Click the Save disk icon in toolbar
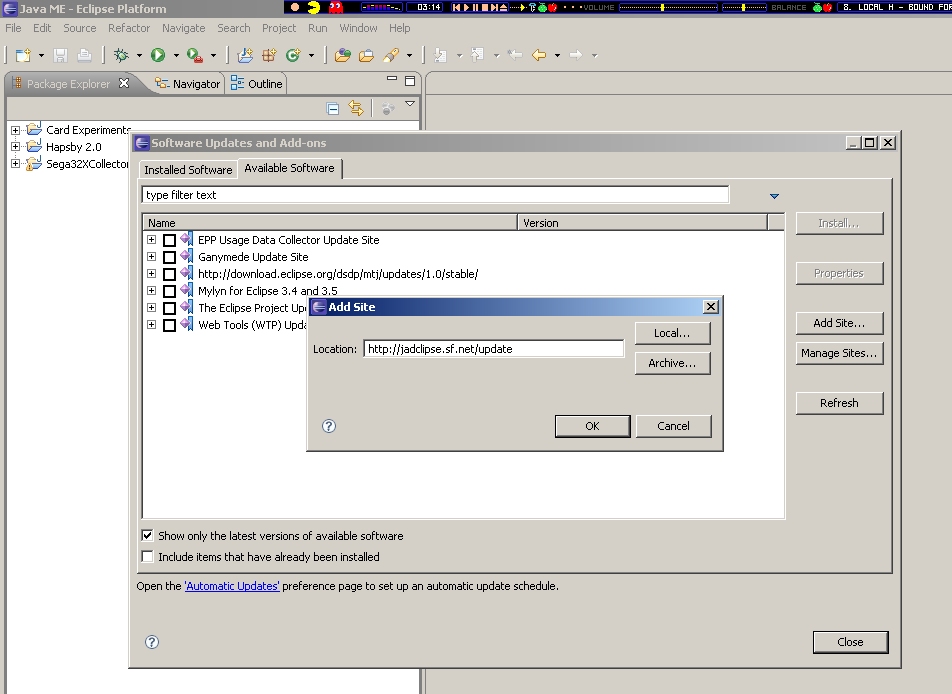Screen dimensions: 952x694 coord(60,55)
